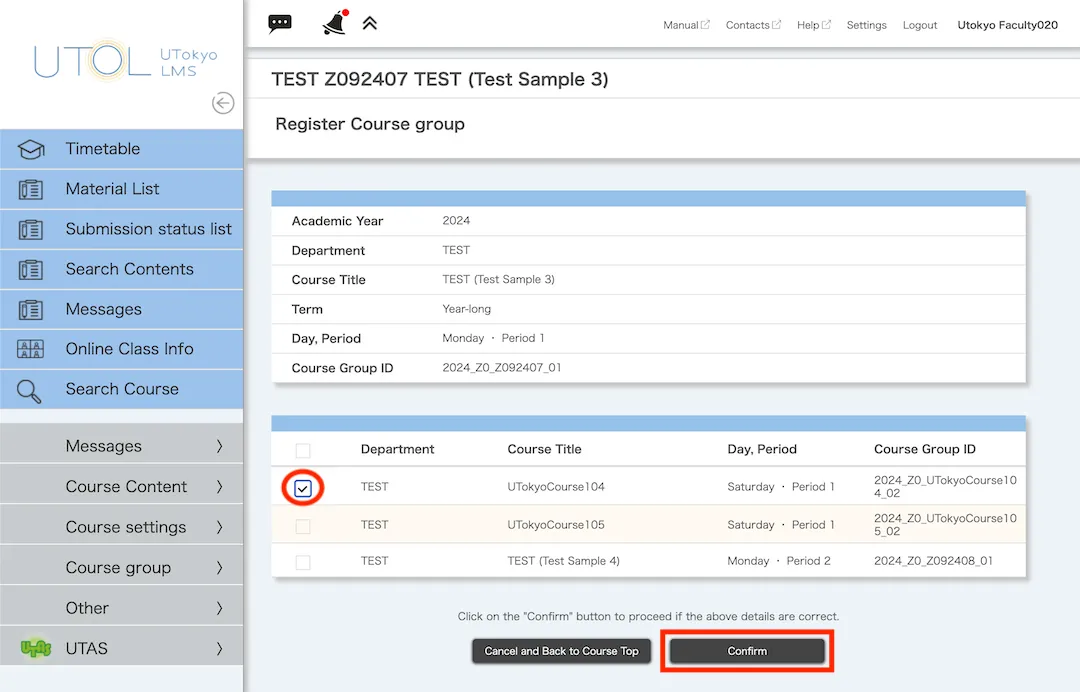Viewport: 1080px width, 692px height.
Task: Open the chat speech bubble icon
Action: pos(280,24)
